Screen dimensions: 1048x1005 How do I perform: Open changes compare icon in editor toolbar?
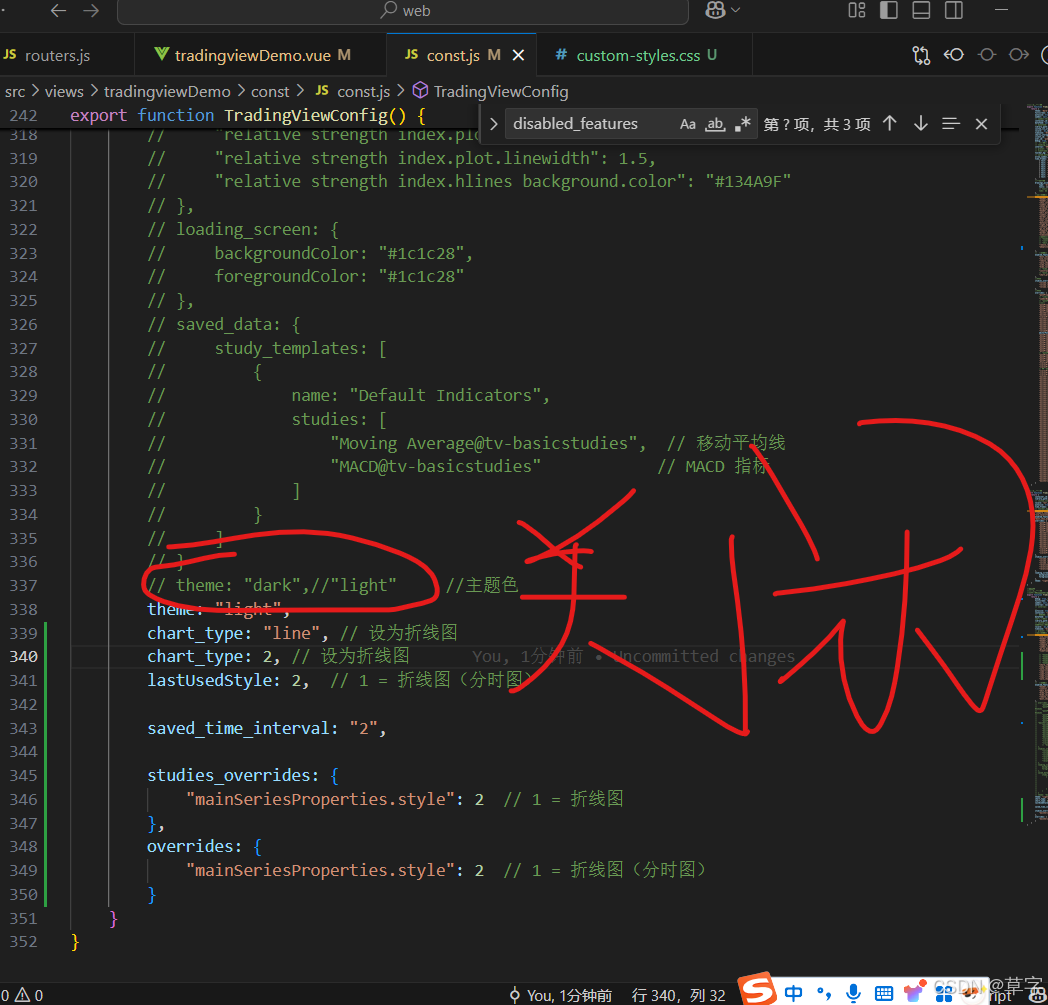click(x=921, y=55)
